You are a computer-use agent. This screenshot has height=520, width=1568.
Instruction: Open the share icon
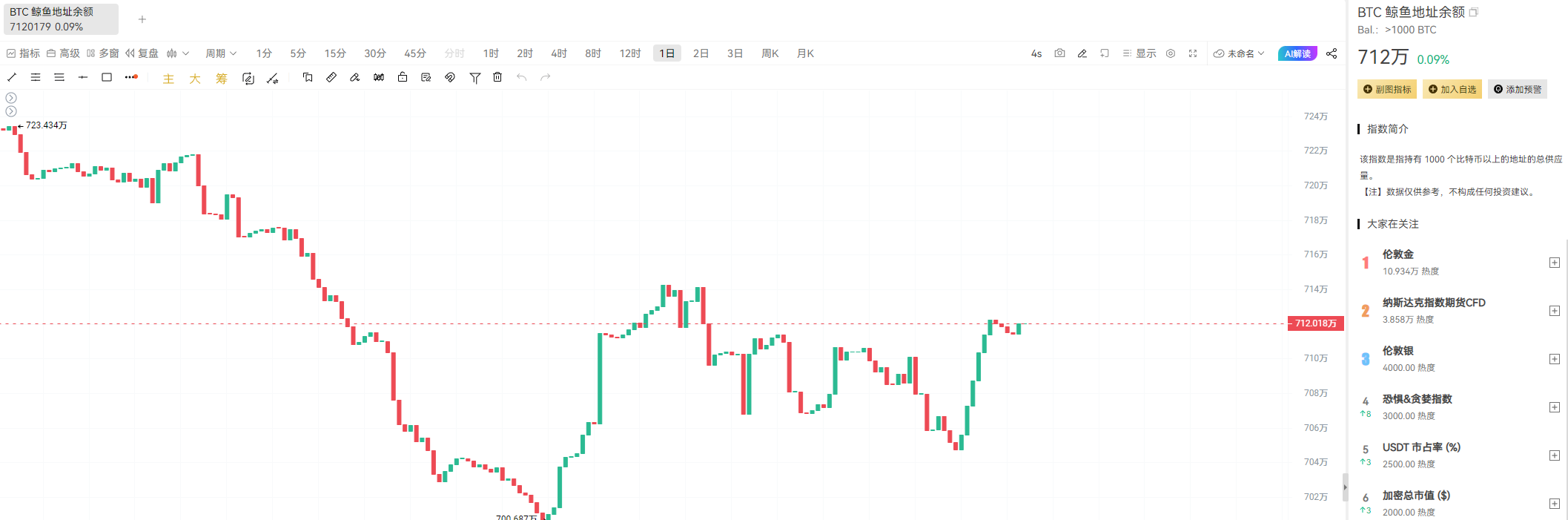click(x=1332, y=53)
